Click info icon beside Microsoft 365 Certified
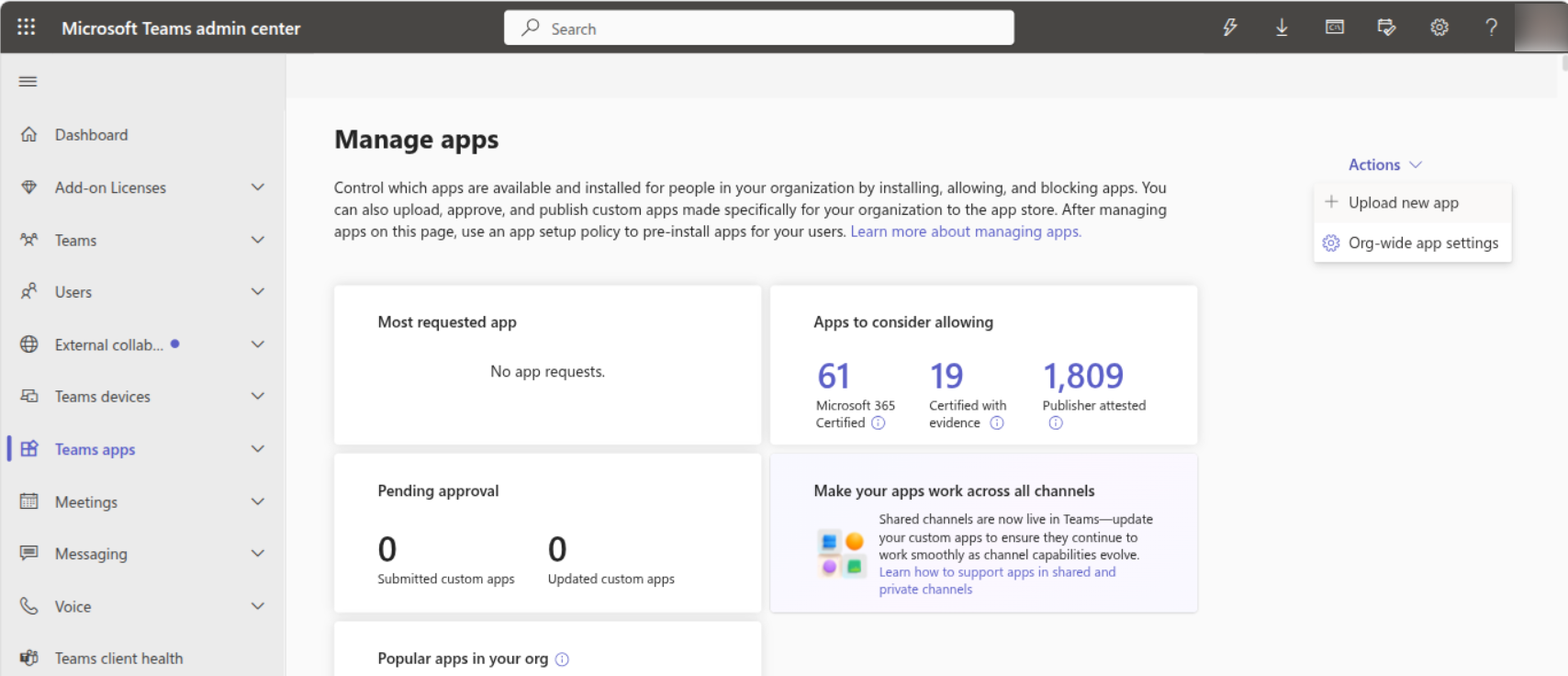 (x=879, y=423)
